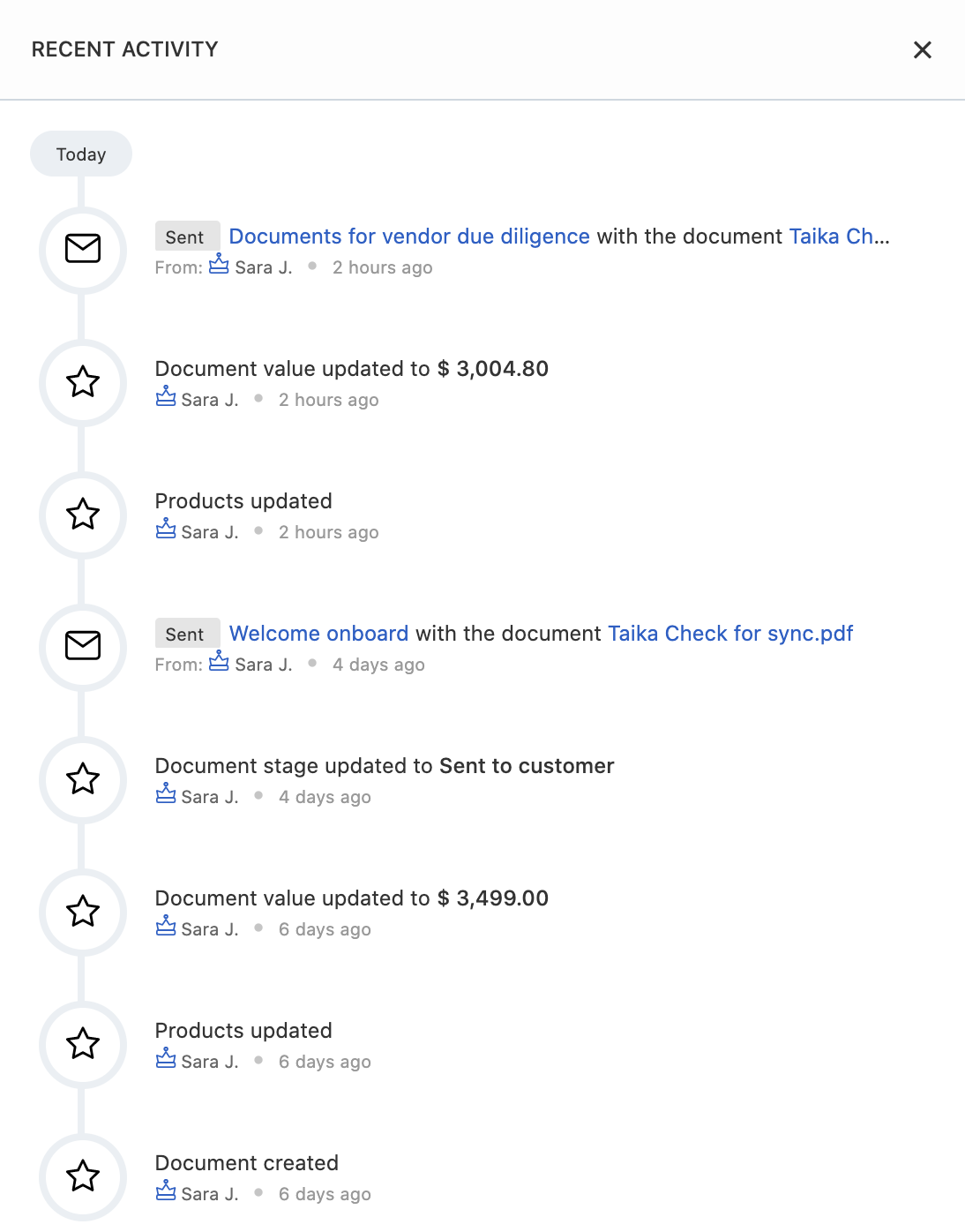Click 'Document value updated to $ 3,004.80' text
This screenshot has height=1232, width=965.
(x=351, y=369)
